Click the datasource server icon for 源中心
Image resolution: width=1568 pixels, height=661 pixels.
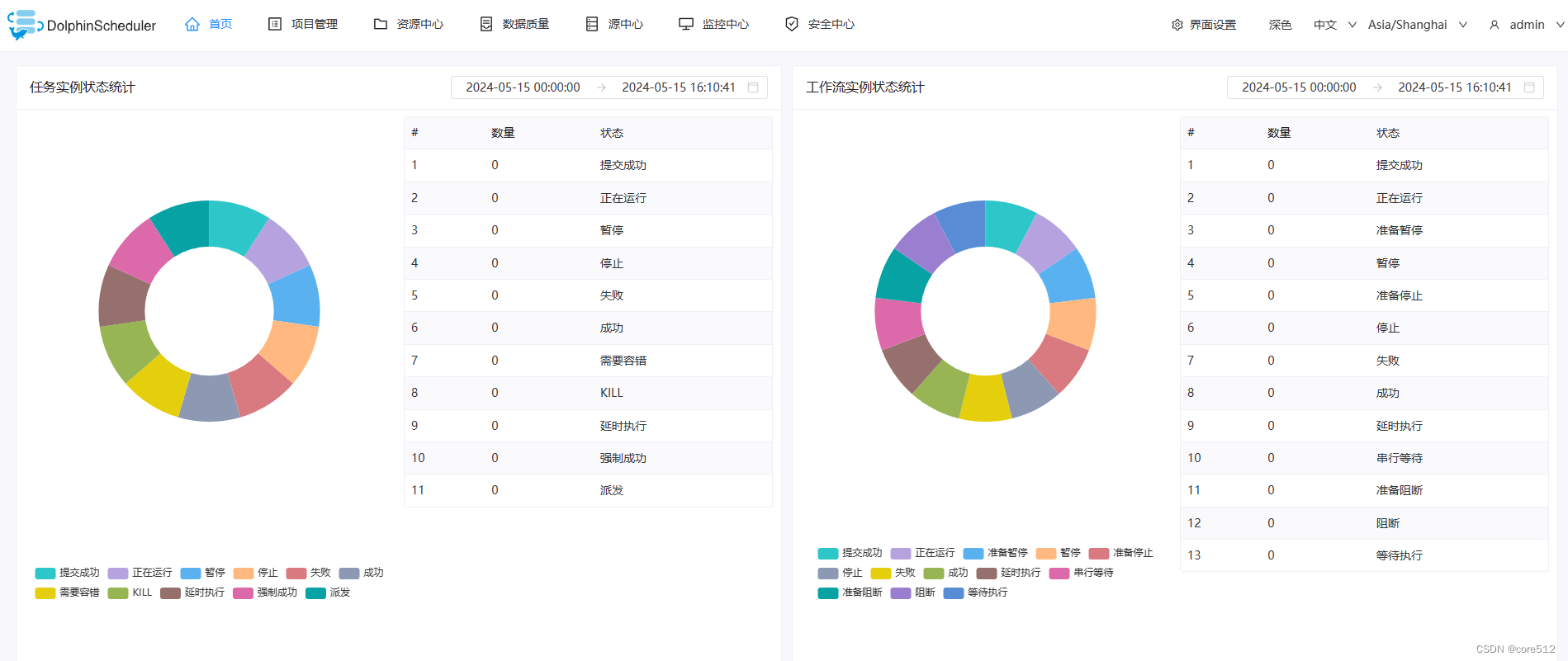point(592,25)
